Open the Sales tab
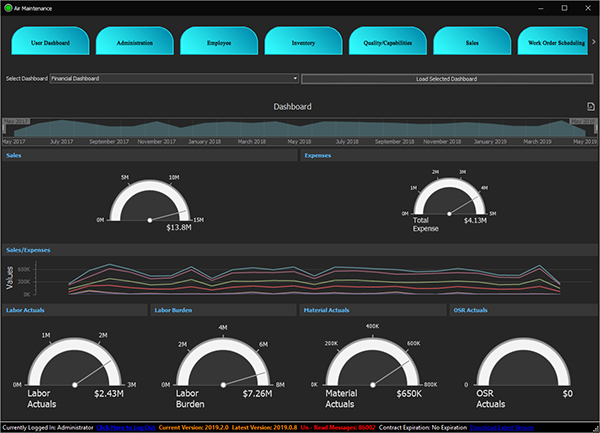 click(x=472, y=41)
